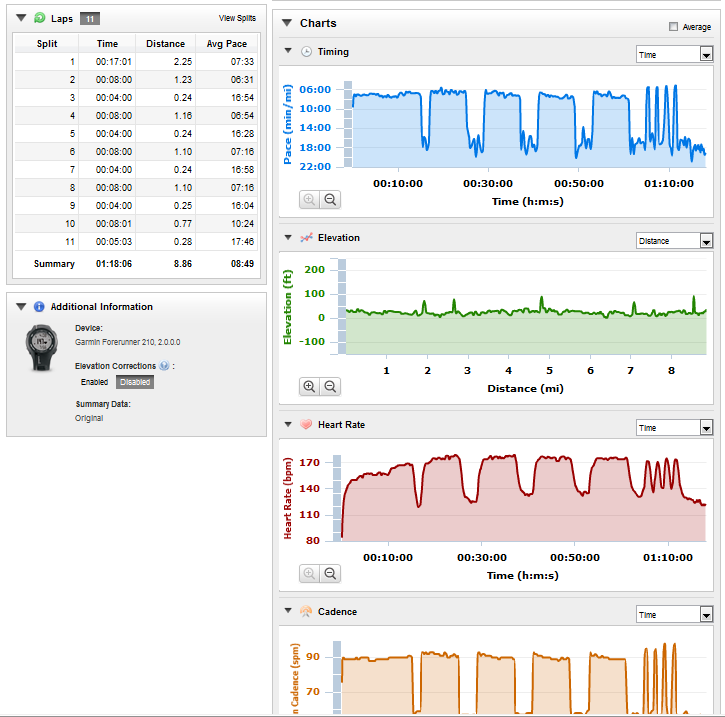Click the Avg Pace column header

pos(227,43)
